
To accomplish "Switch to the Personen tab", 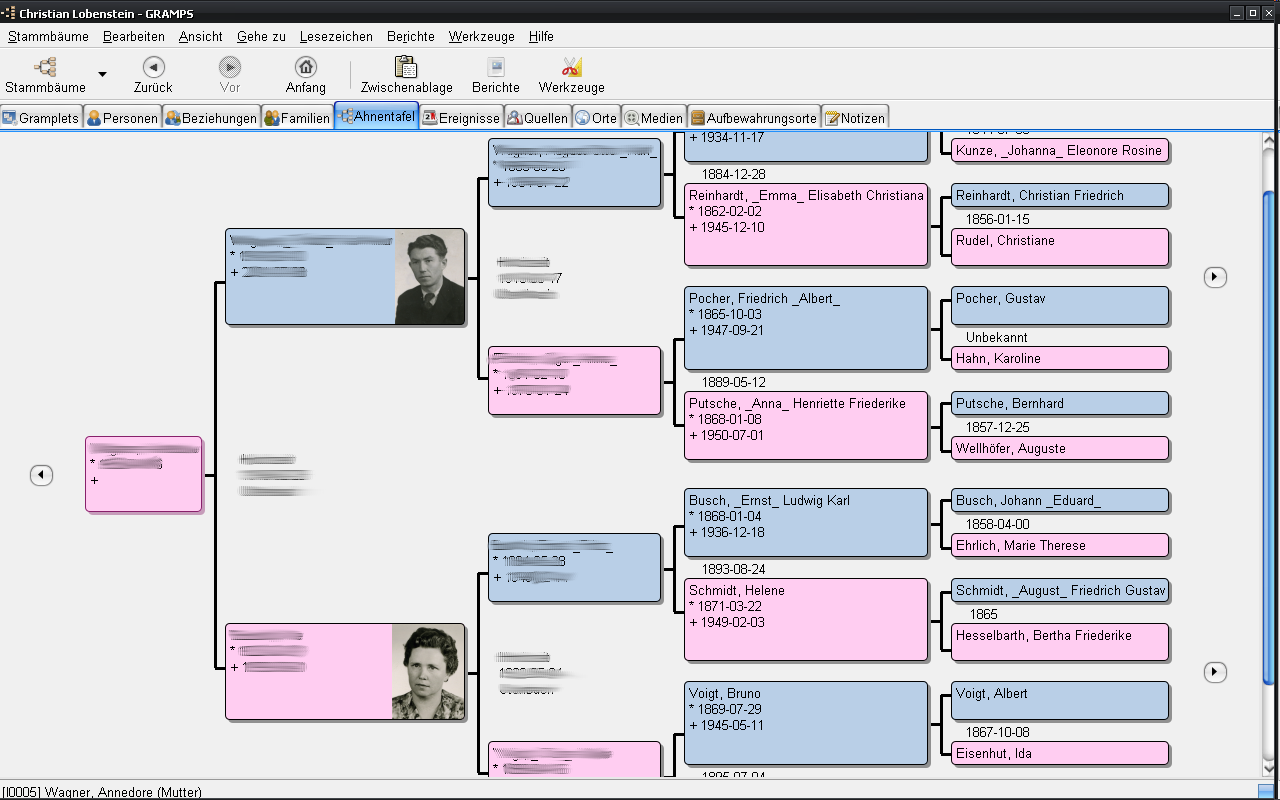I will (122, 118).
